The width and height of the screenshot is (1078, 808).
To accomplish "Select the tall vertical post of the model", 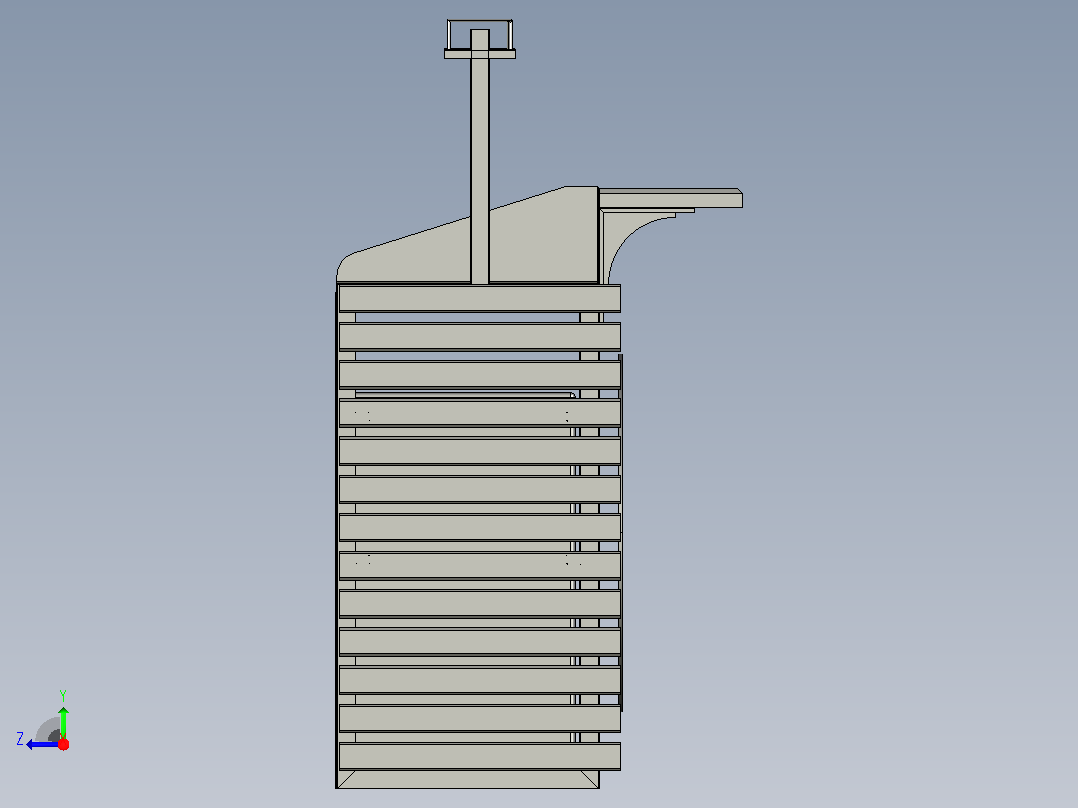I will (x=480, y=157).
